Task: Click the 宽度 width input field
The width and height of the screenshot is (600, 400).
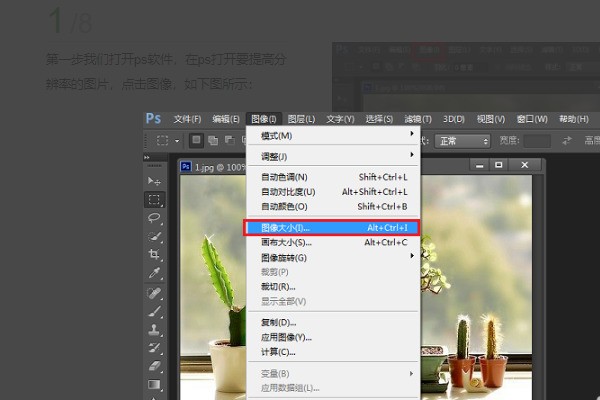Action: click(x=537, y=141)
